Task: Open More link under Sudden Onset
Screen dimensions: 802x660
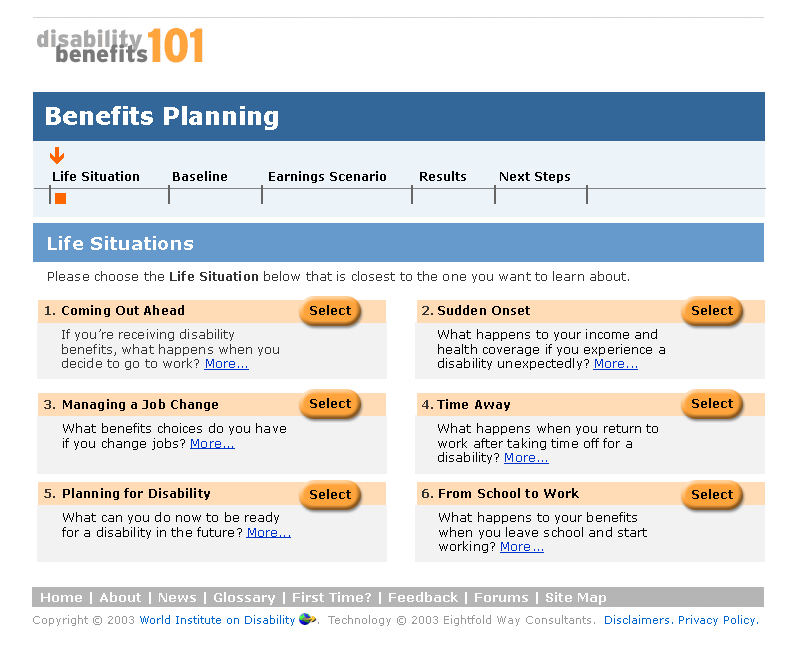Action: [x=615, y=364]
